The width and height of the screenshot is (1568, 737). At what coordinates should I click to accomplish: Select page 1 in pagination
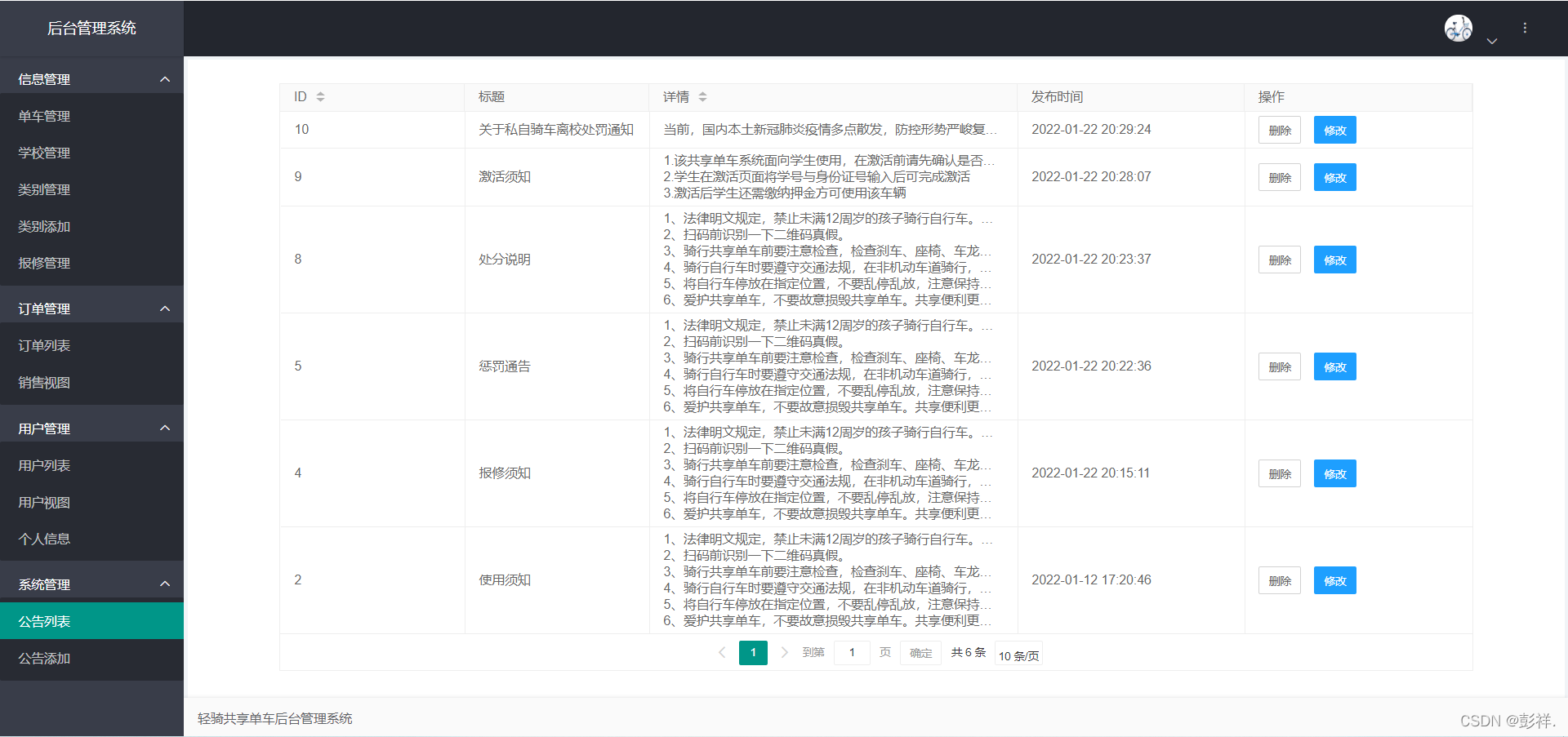753,652
